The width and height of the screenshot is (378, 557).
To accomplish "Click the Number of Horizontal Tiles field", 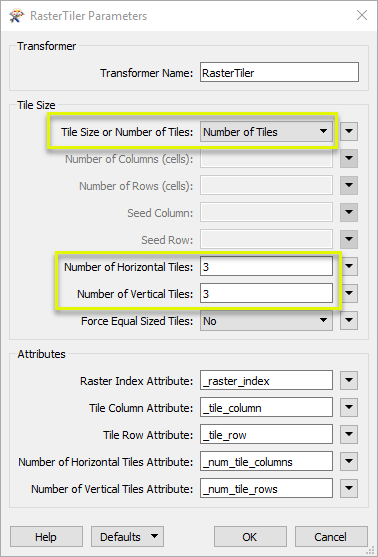I will coord(266,266).
